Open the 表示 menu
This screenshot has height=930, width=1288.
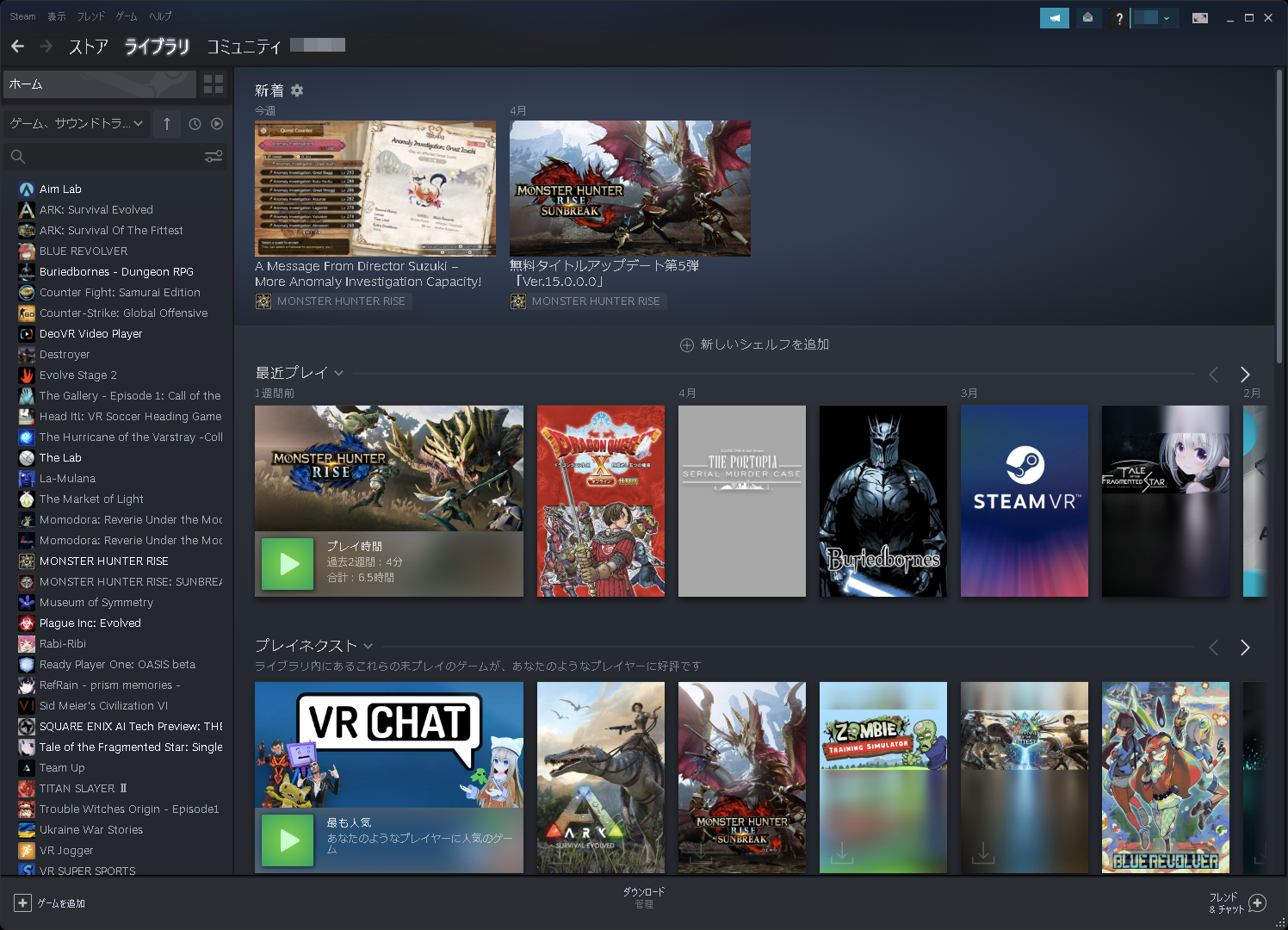56,15
